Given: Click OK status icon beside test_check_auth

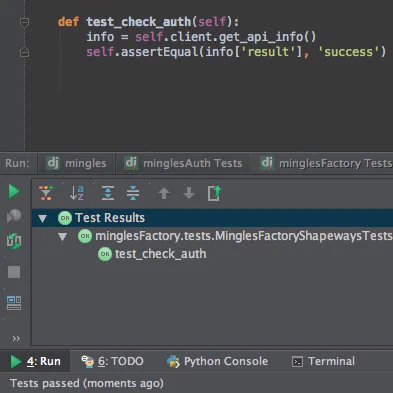Looking at the screenshot, I should coord(105,254).
